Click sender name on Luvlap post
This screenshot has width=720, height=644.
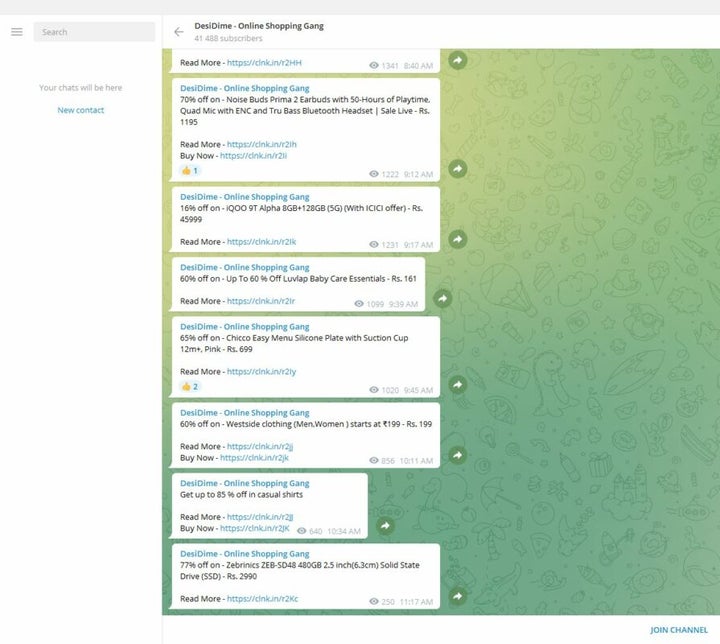click(x=244, y=268)
